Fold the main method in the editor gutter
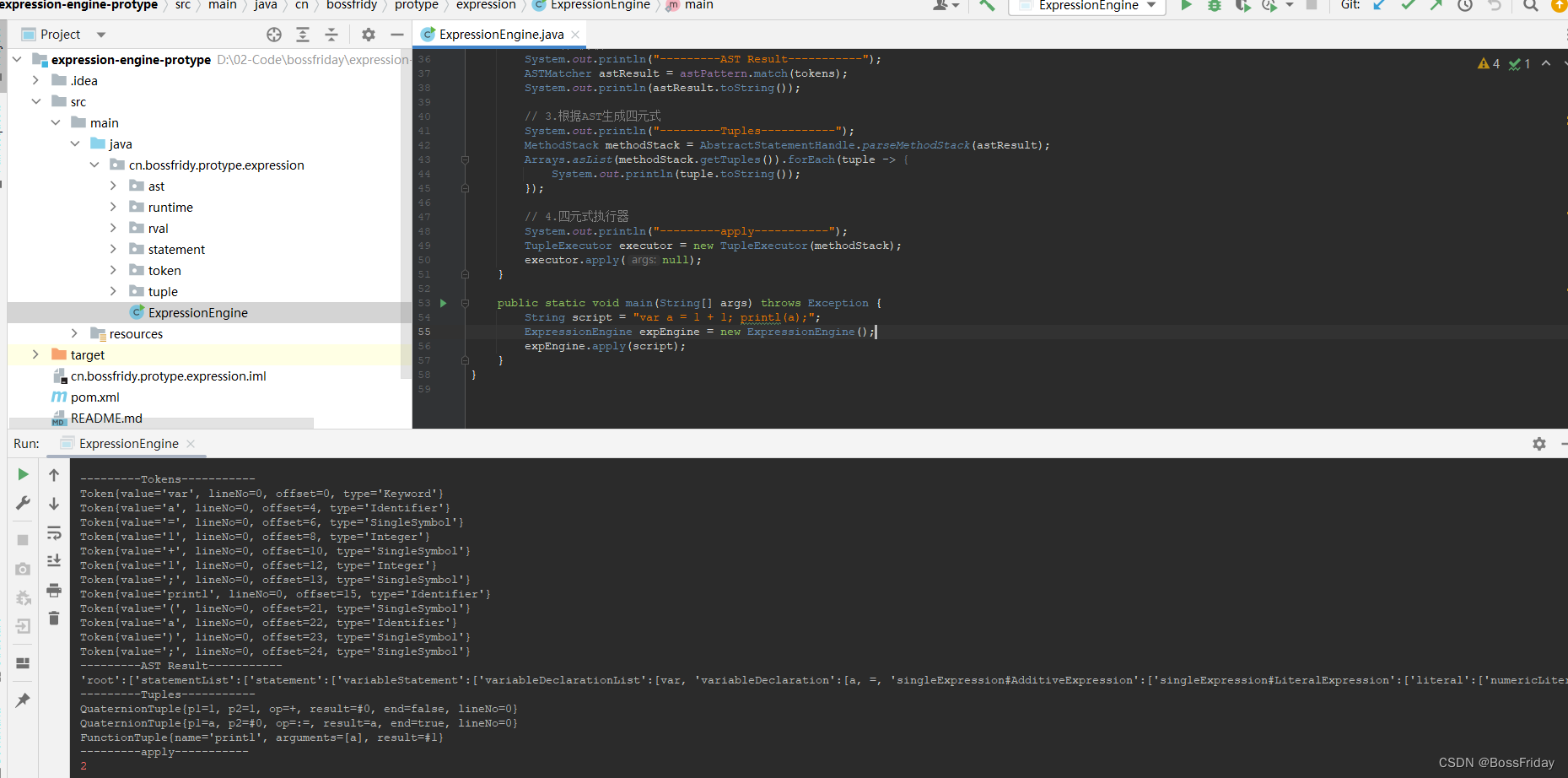The image size is (1568, 778). [465, 303]
